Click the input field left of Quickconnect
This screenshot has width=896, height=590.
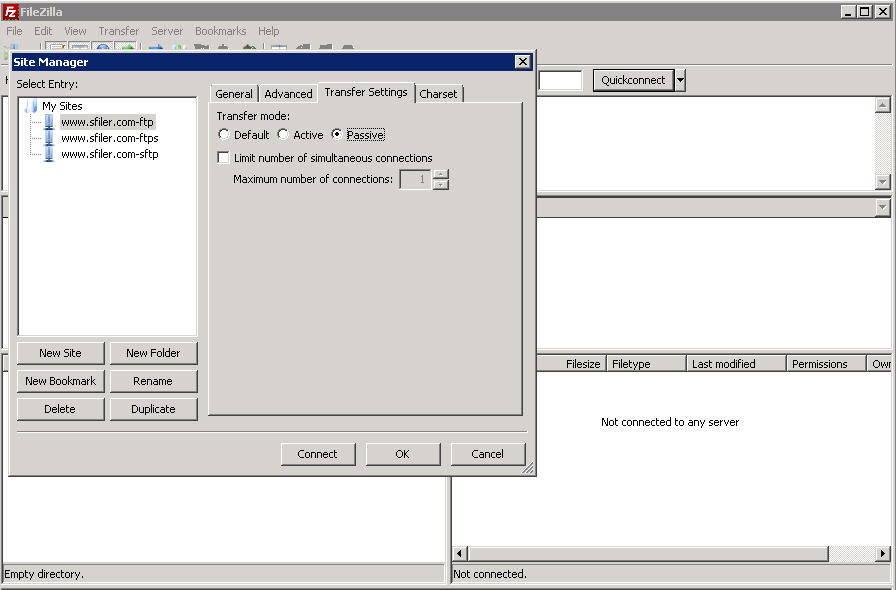click(559, 80)
